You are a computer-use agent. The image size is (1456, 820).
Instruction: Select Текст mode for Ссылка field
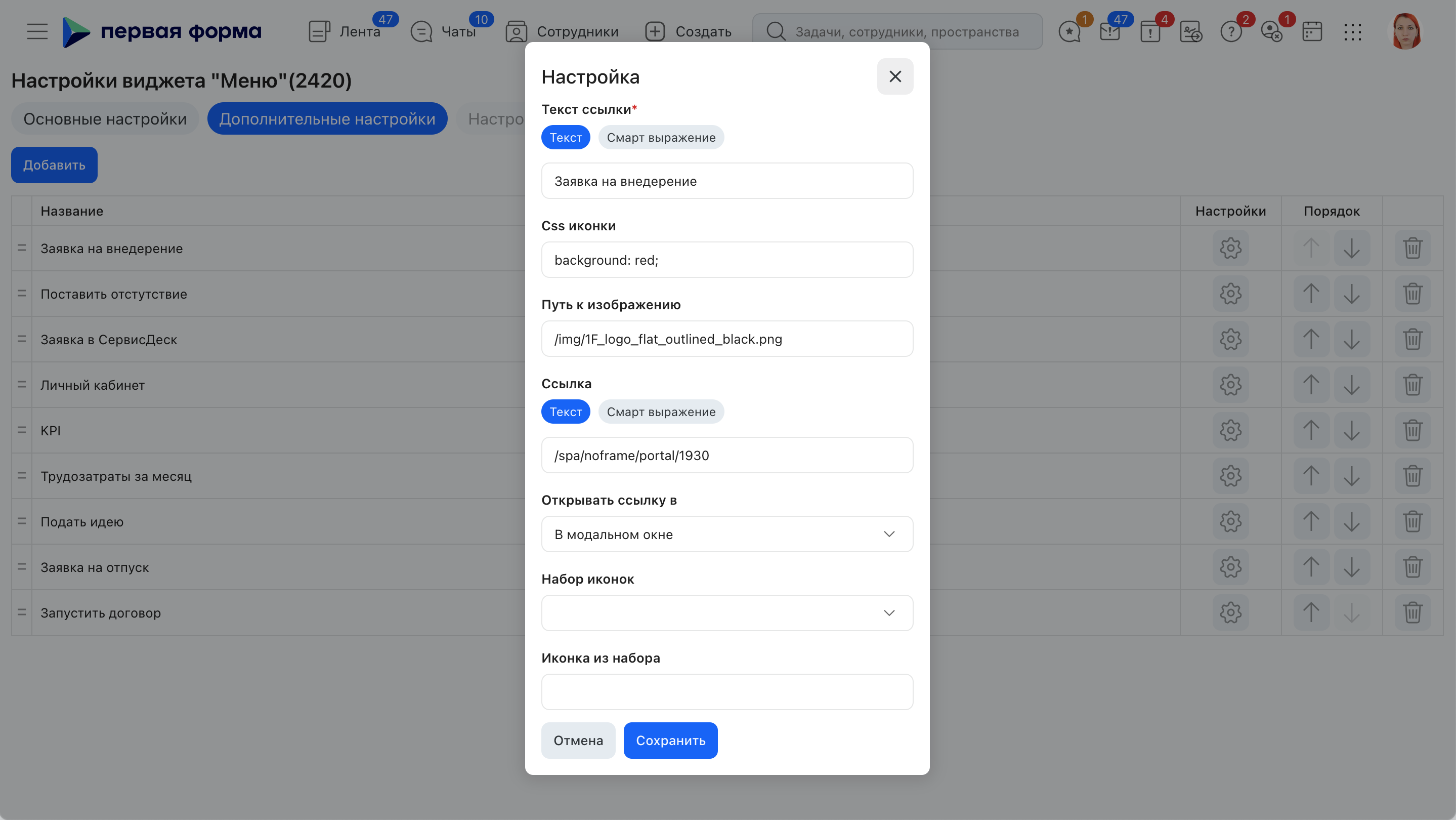coord(566,412)
